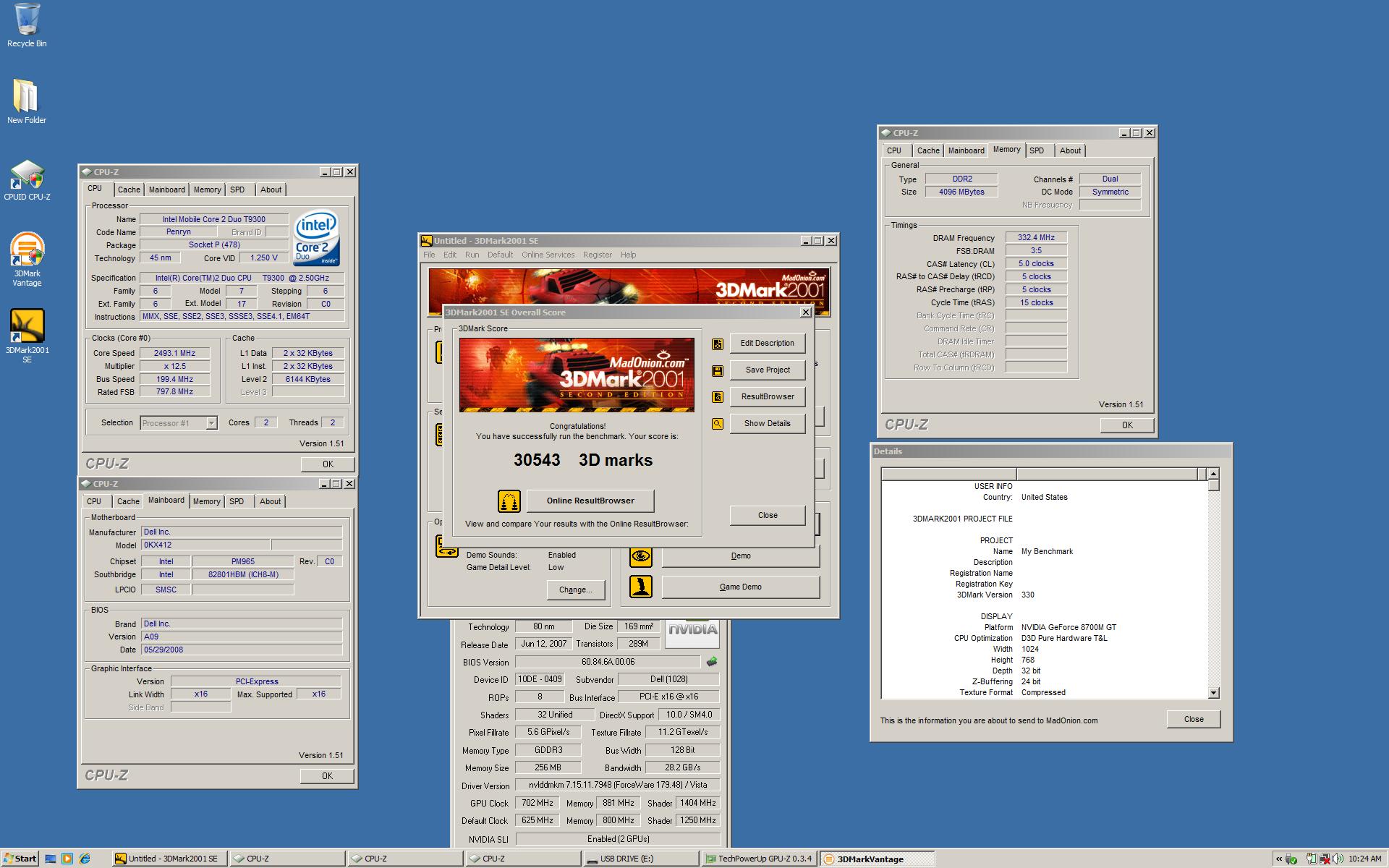The image size is (1389, 868).
Task: Click the Game Demo button
Action: coord(740,587)
